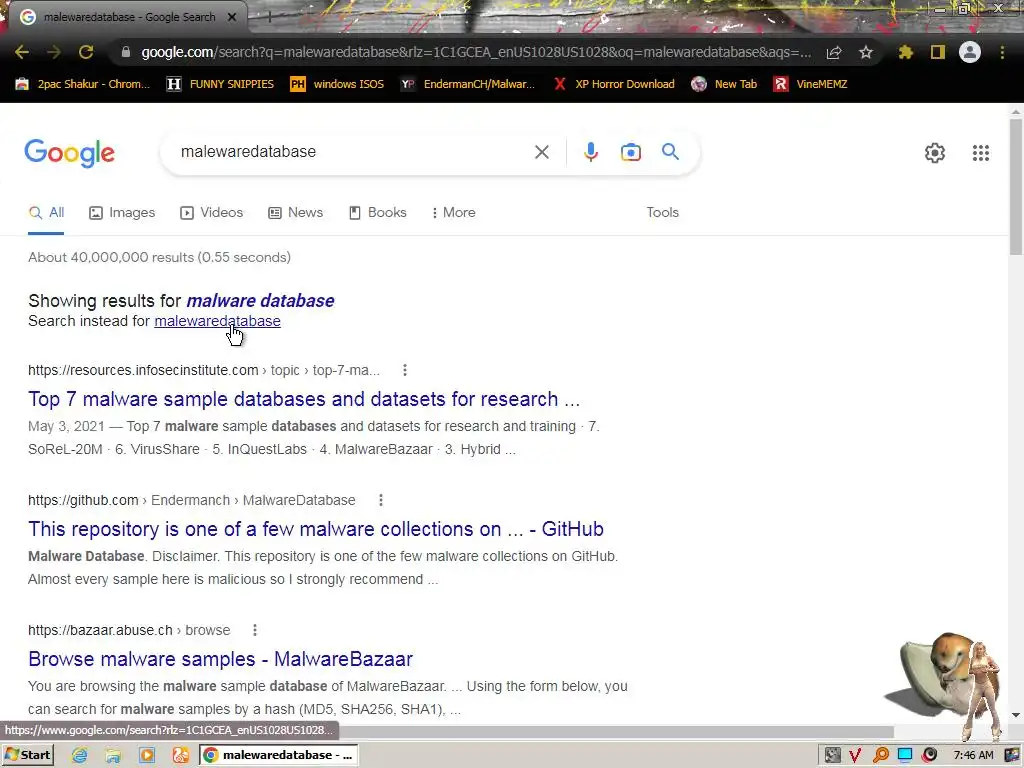Open the EndermanCH/Malwar... bookmark
Screen dimensions: 1024x768
click(x=468, y=84)
